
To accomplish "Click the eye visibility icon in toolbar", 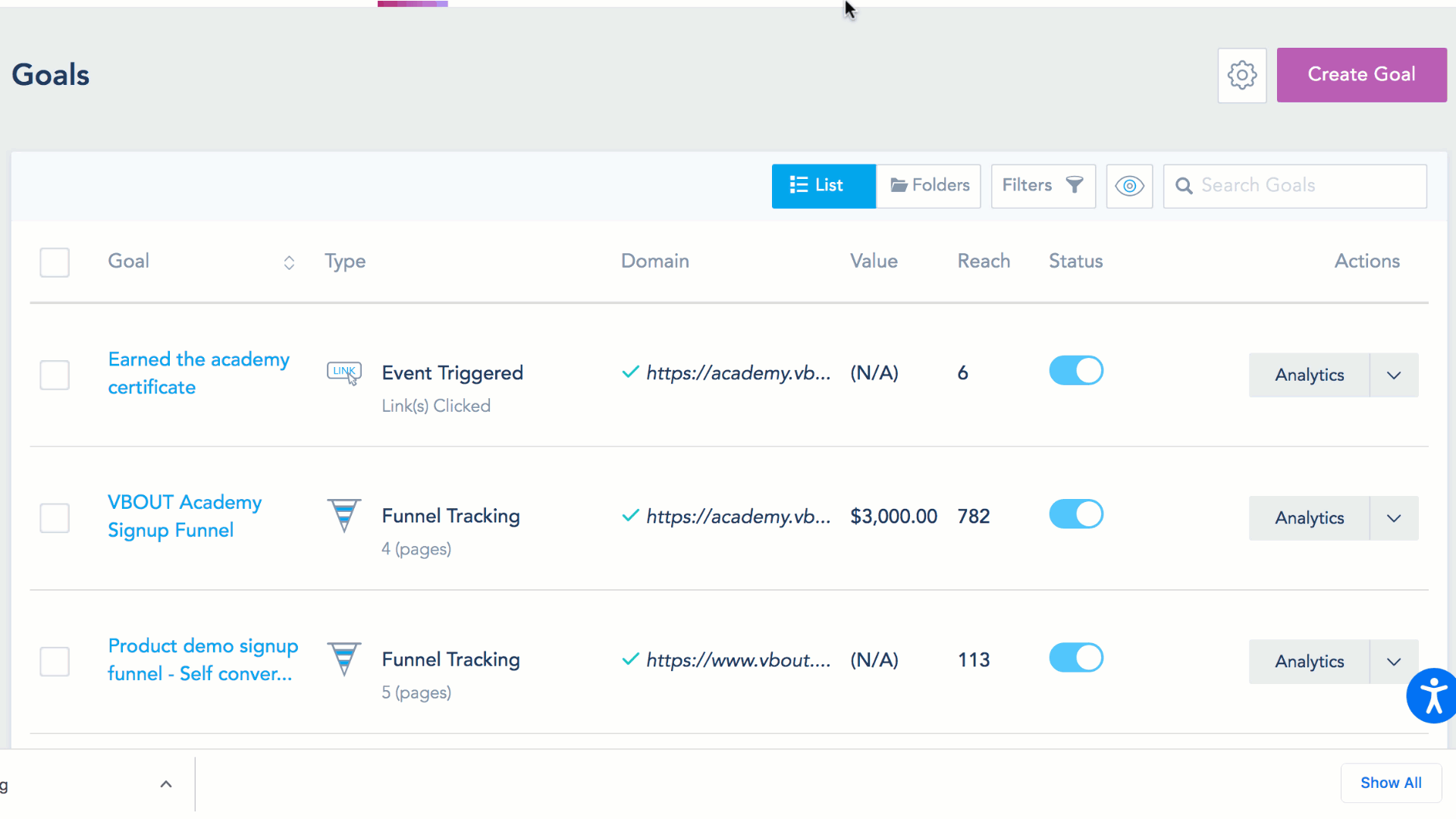I will (1129, 186).
